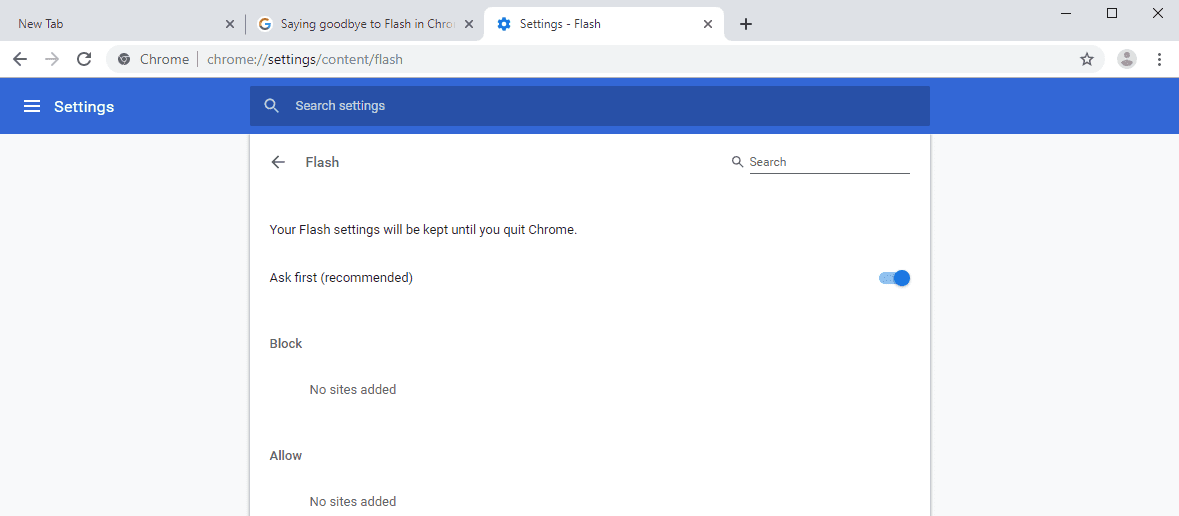Screen dimensions: 1179x516
Task: Open a new tab with plus button
Action: pyautogui.click(x=745, y=24)
